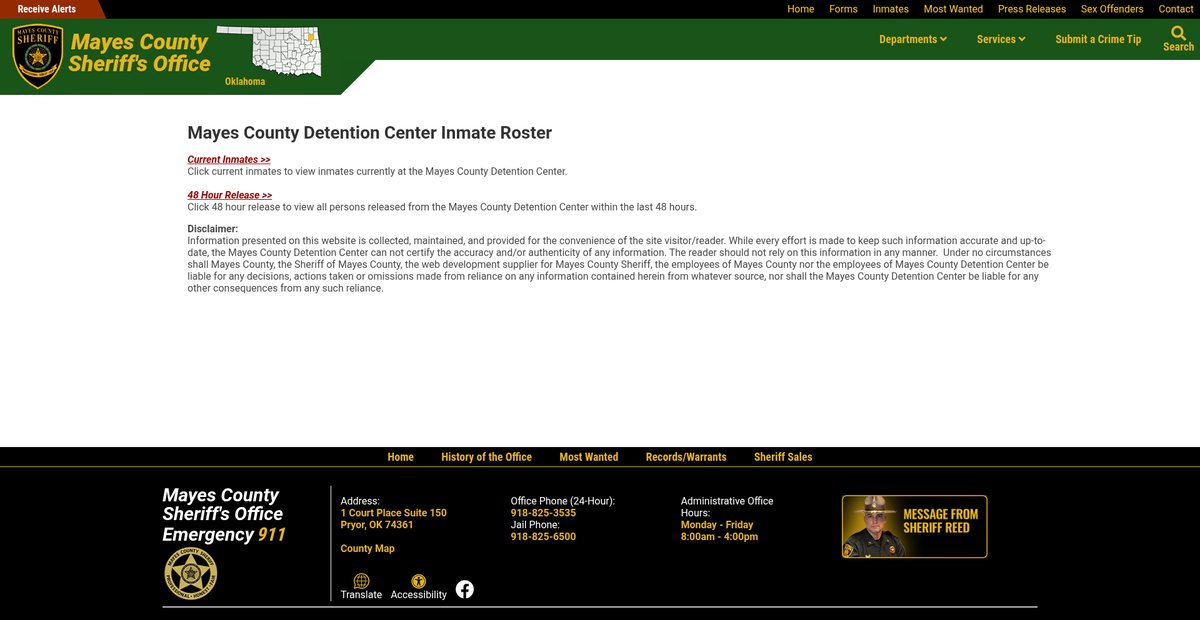Expand the Departments dropdown menu
The height and width of the screenshot is (620, 1200).
click(x=913, y=39)
